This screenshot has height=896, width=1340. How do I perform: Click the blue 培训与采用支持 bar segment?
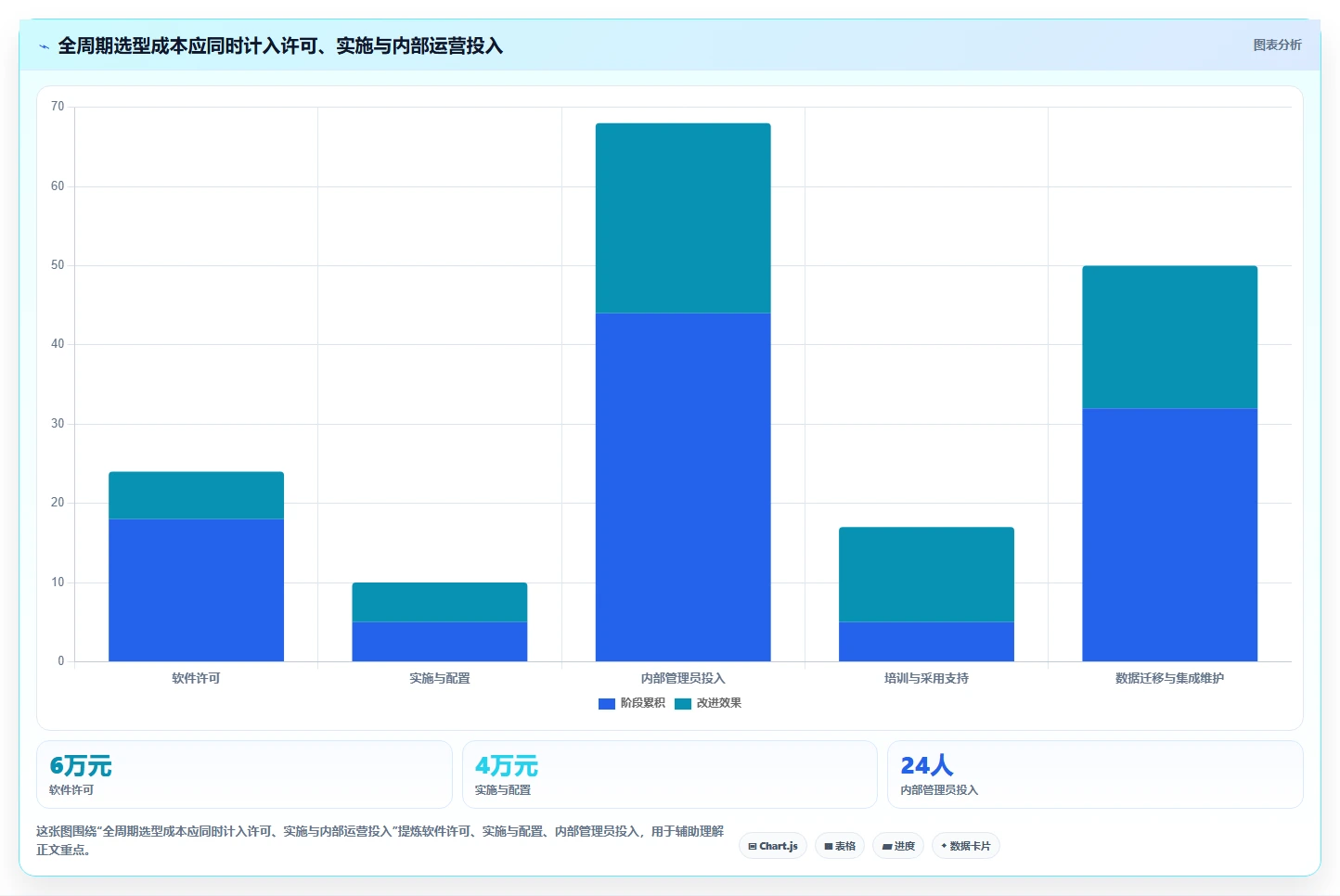(x=926, y=642)
